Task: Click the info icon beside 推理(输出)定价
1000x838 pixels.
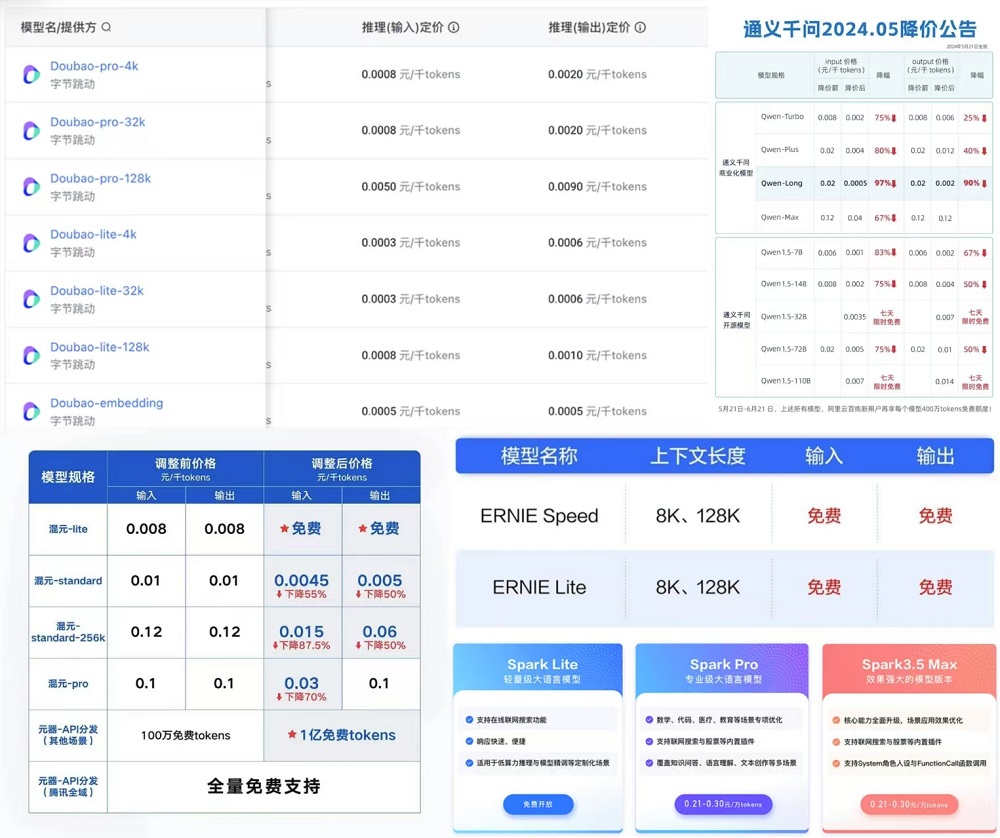Action: (x=639, y=28)
